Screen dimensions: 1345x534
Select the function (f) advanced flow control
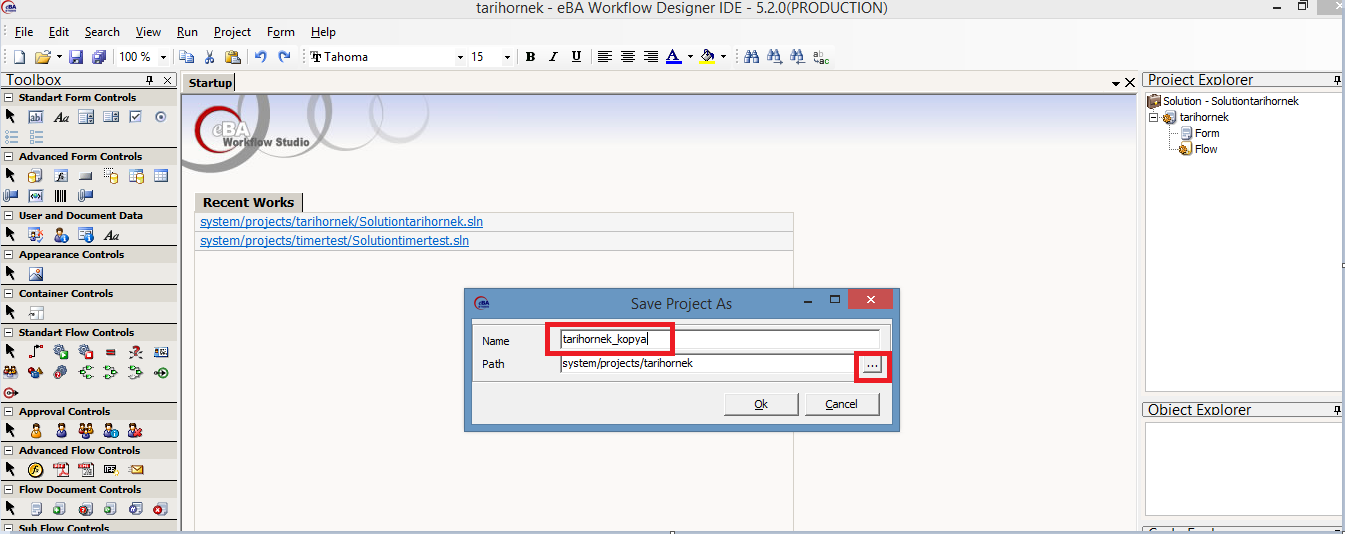(35, 469)
